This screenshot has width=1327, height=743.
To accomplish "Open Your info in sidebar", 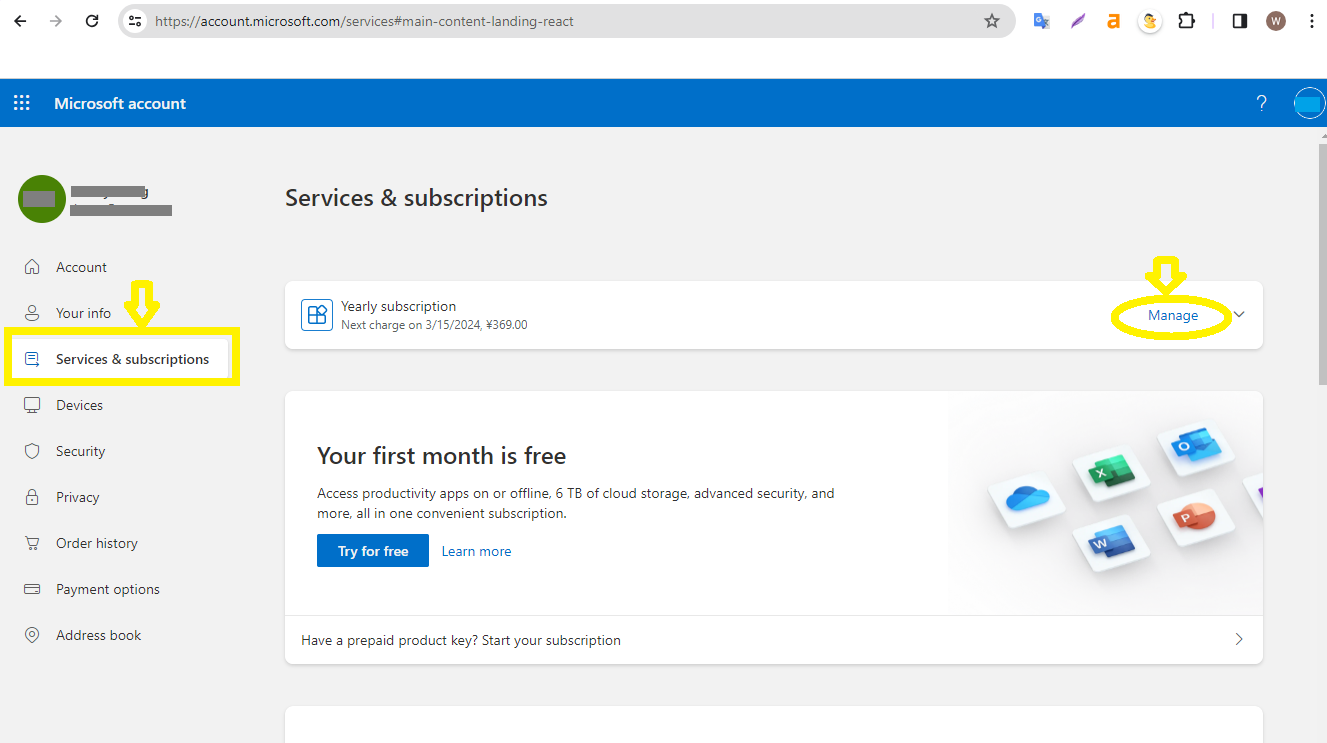I will tap(83, 313).
